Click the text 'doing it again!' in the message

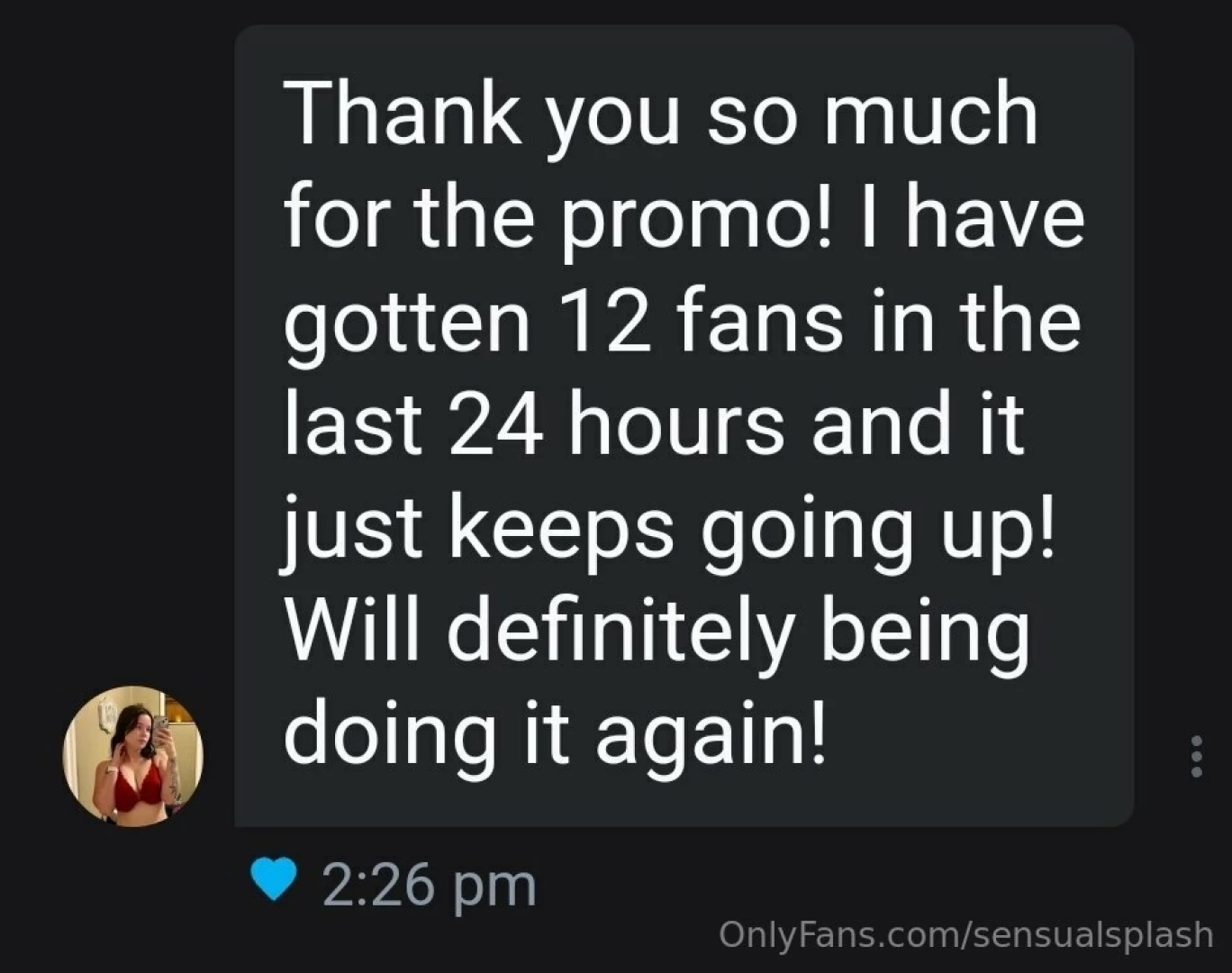click(x=557, y=728)
